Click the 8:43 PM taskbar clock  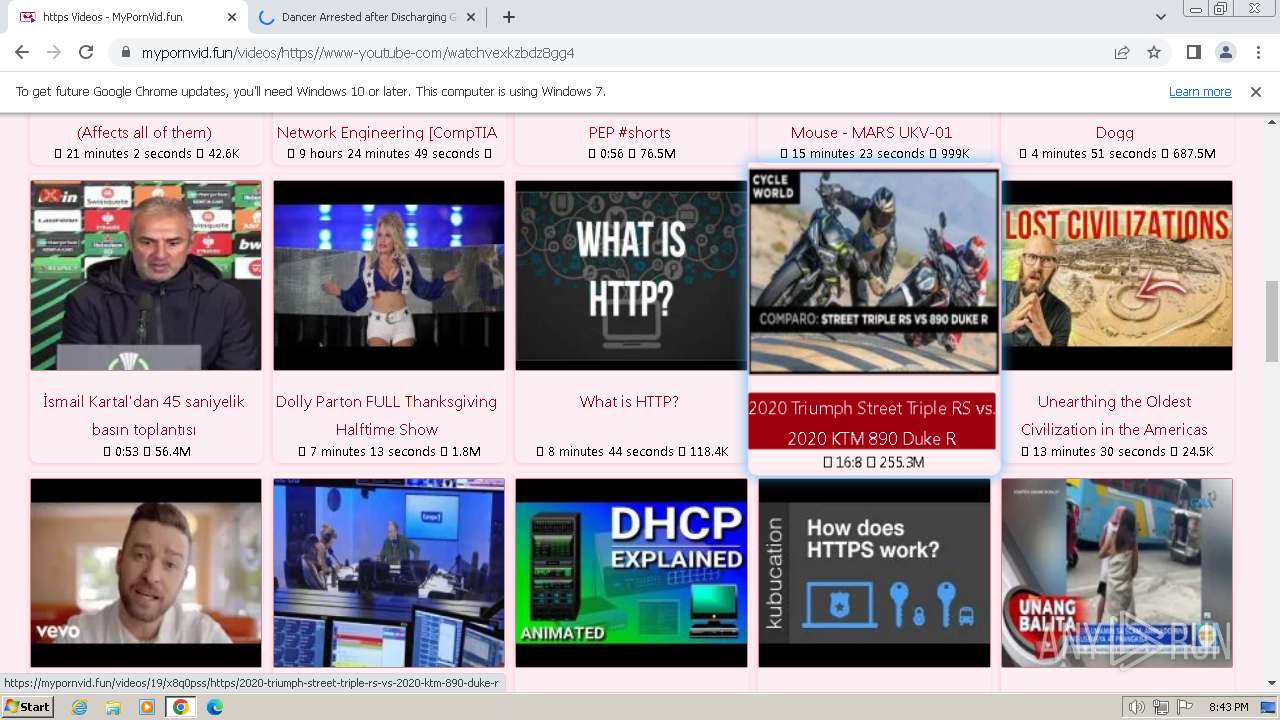click(x=1228, y=707)
